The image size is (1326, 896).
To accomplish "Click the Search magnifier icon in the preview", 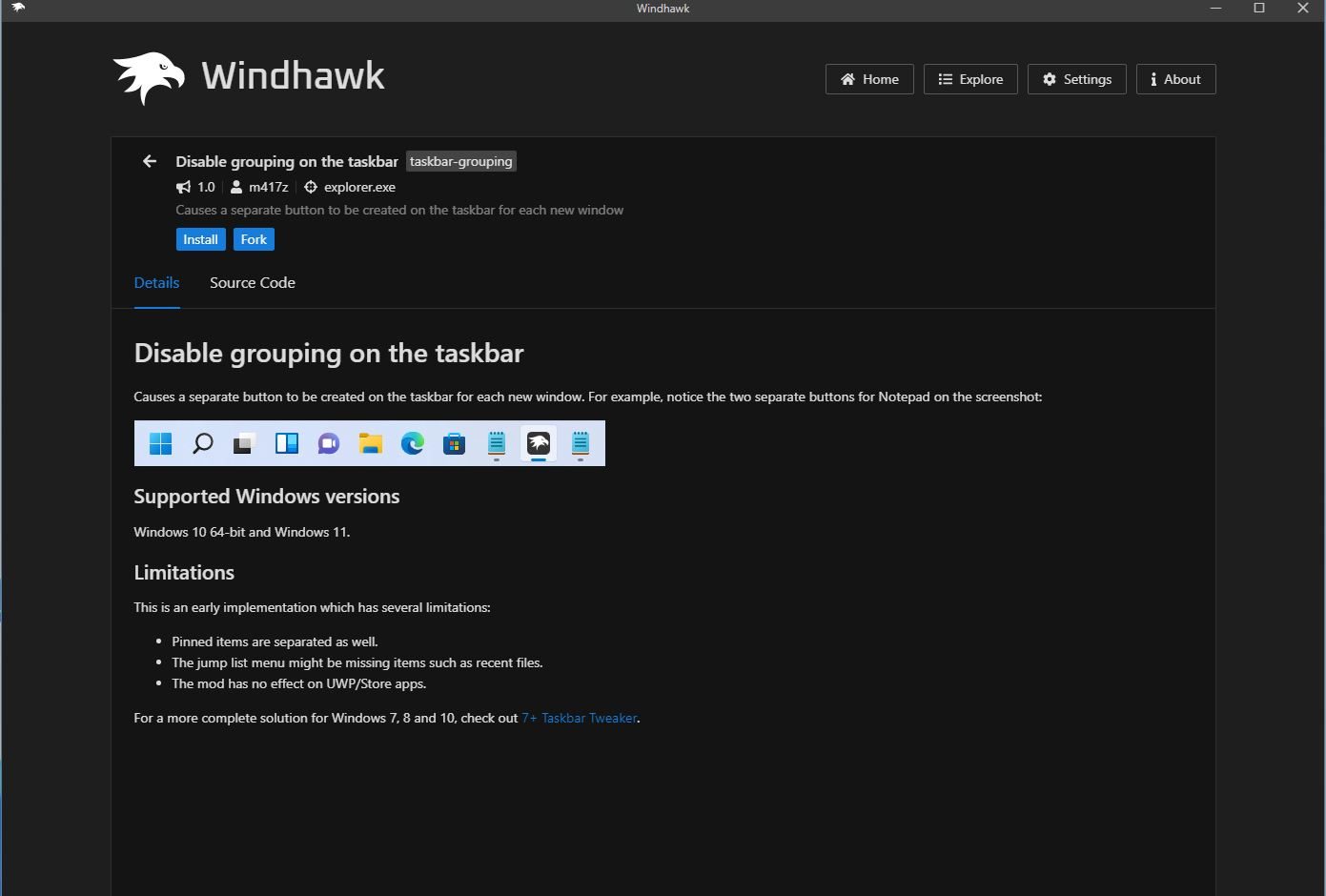I will click(202, 443).
